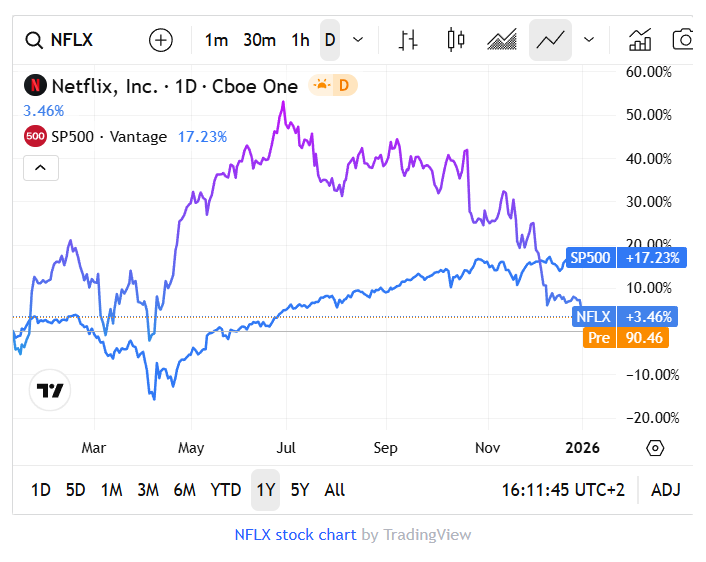Select the candlestick chart style icon
Image resolution: width=706 pixels, height=562 pixels.
click(456, 40)
